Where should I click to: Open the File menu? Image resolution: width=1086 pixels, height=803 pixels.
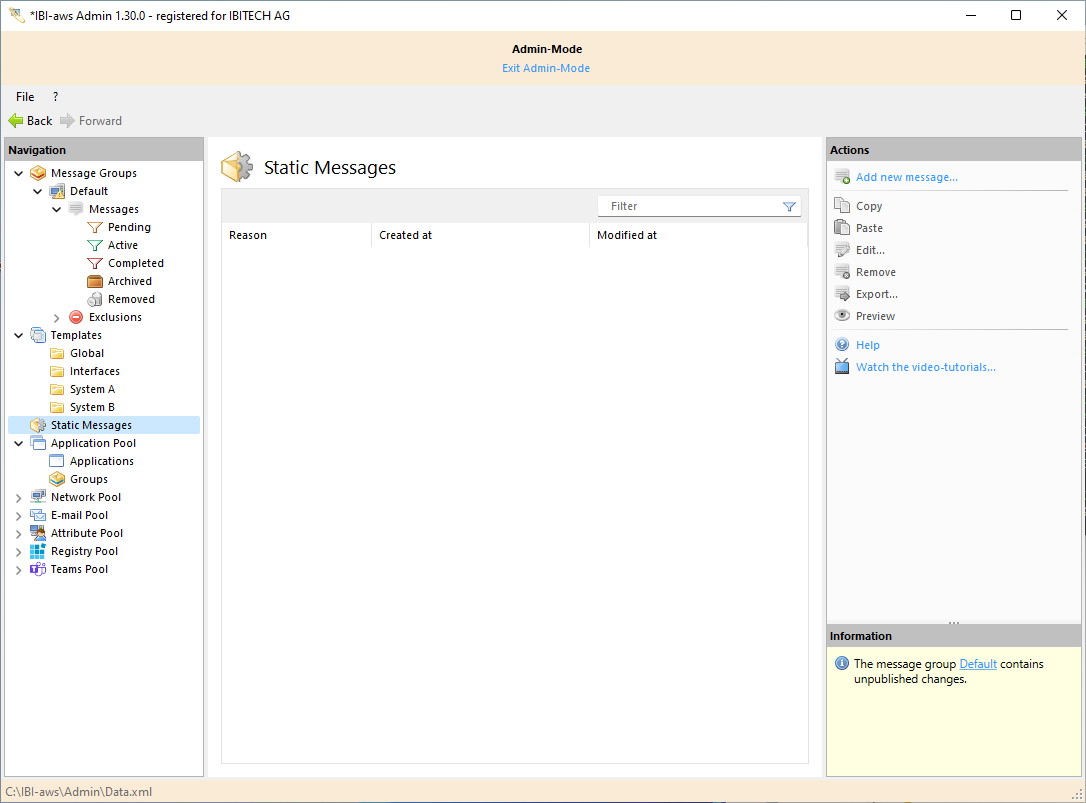click(x=25, y=97)
